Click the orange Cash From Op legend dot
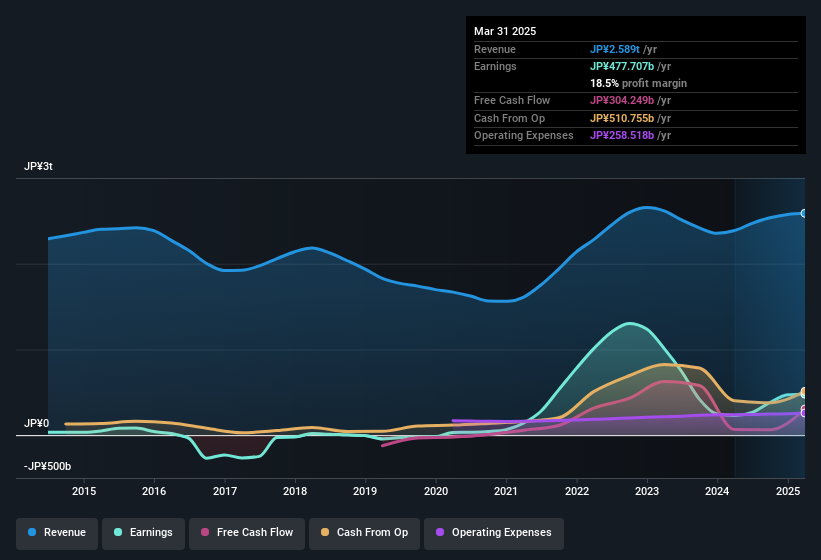 [x=325, y=532]
